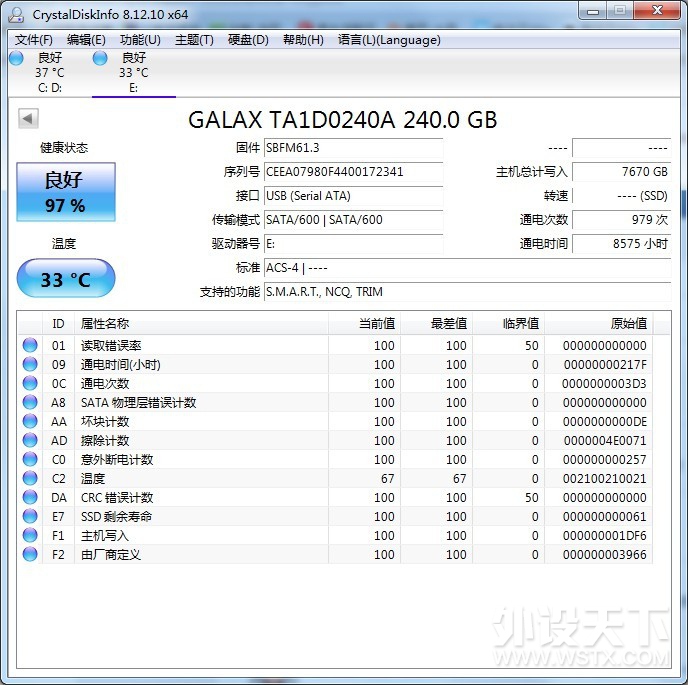Click status orb for attribute AD 擦除计数
The width and height of the screenshot is (688, 685).
coord(30,440)
